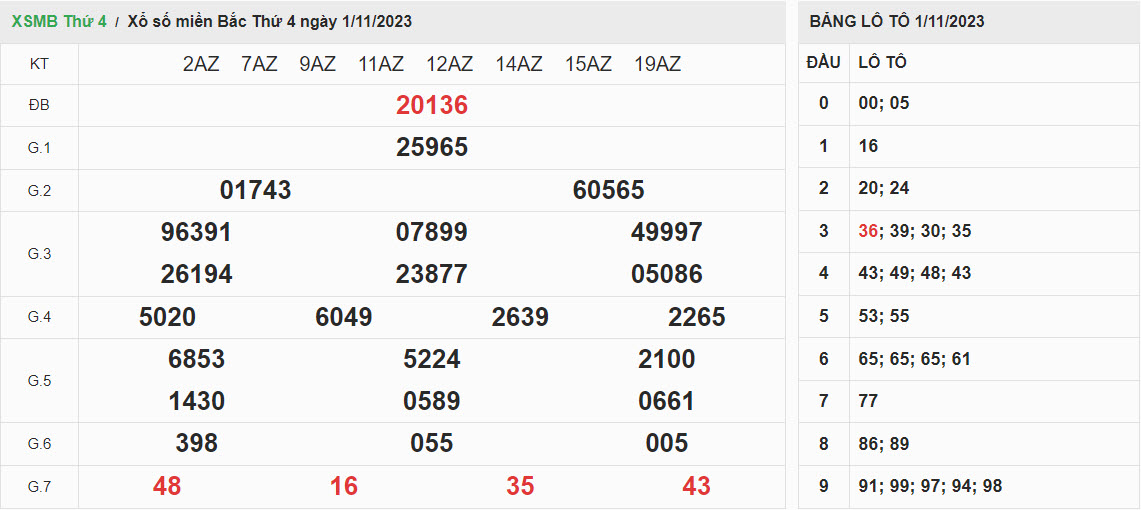Select the G.6 number 398
1141x510 pixels.
[196, 443]
